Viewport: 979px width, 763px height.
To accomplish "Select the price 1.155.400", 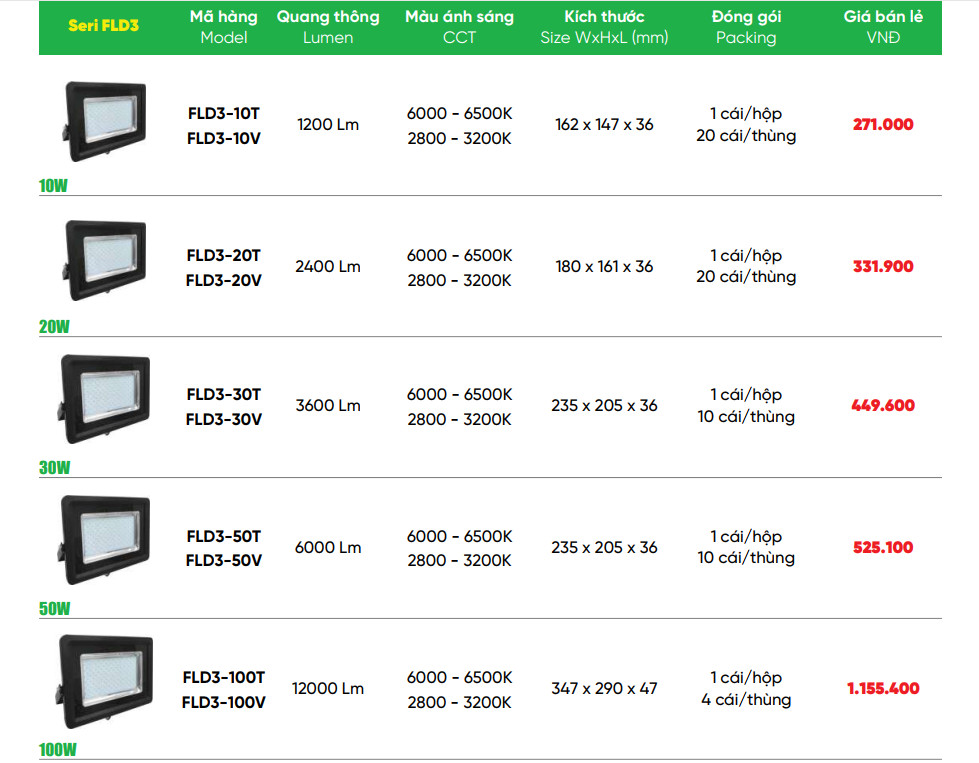I will [x=883, y=688].
